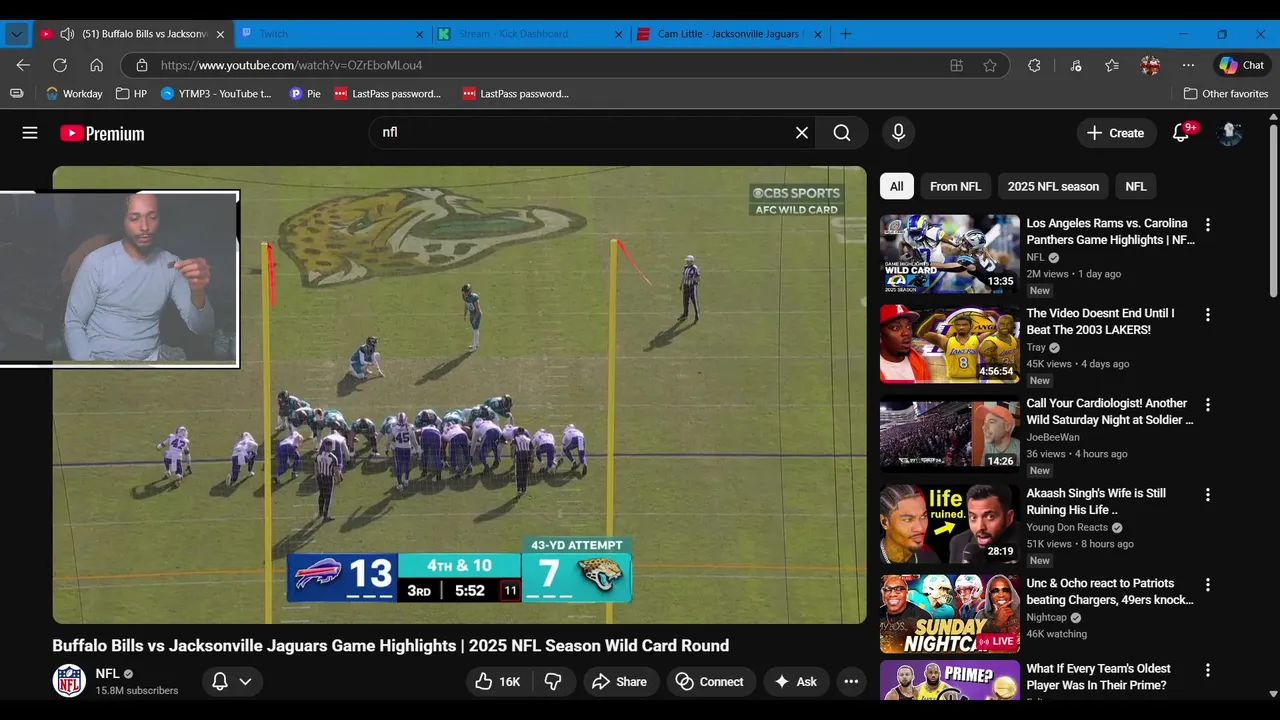Open Akaash Singh's Wife video title
1280x720 pixels.
tap(1096, 501)
